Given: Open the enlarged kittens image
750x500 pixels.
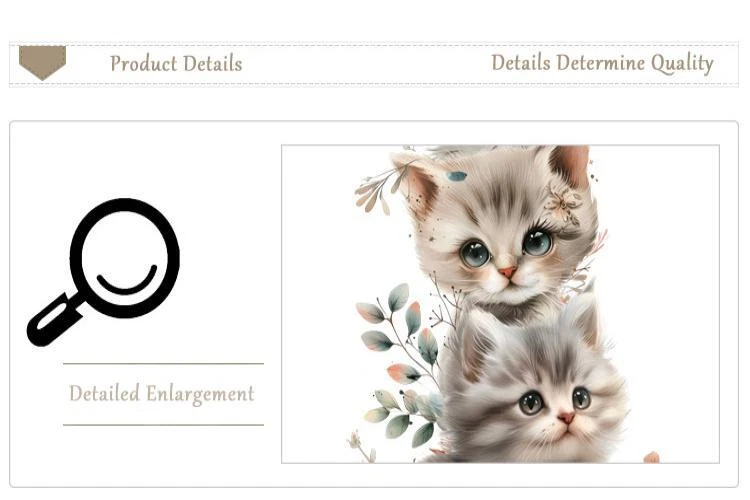Looking at the screenshot, I should coord(500,304).
